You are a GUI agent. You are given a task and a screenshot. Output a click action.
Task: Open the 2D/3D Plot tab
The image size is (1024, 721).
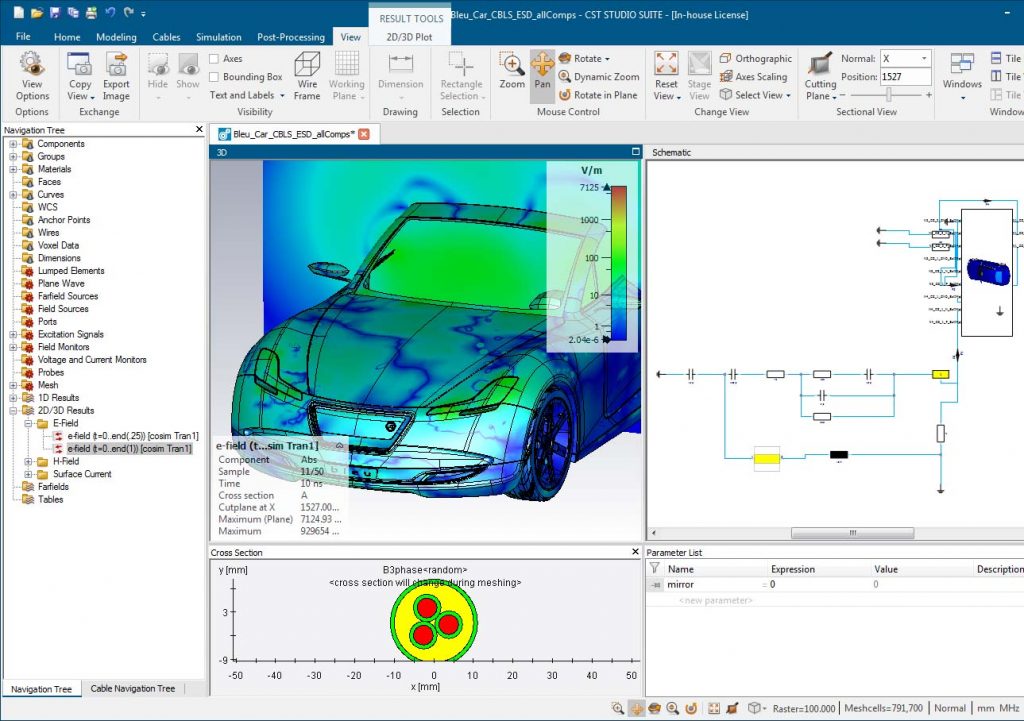(x=409, y=37)
